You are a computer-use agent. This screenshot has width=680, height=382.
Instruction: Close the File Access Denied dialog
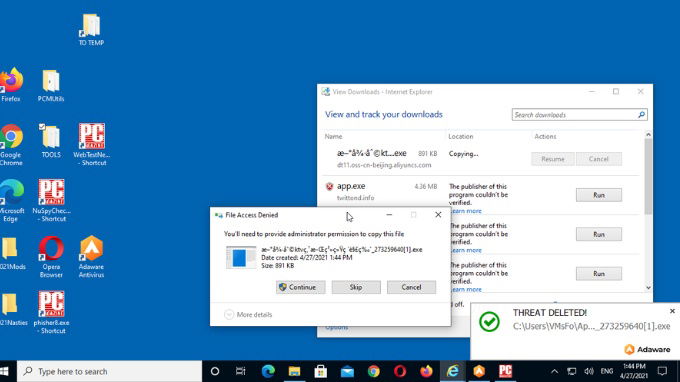(x=438, y=215)
